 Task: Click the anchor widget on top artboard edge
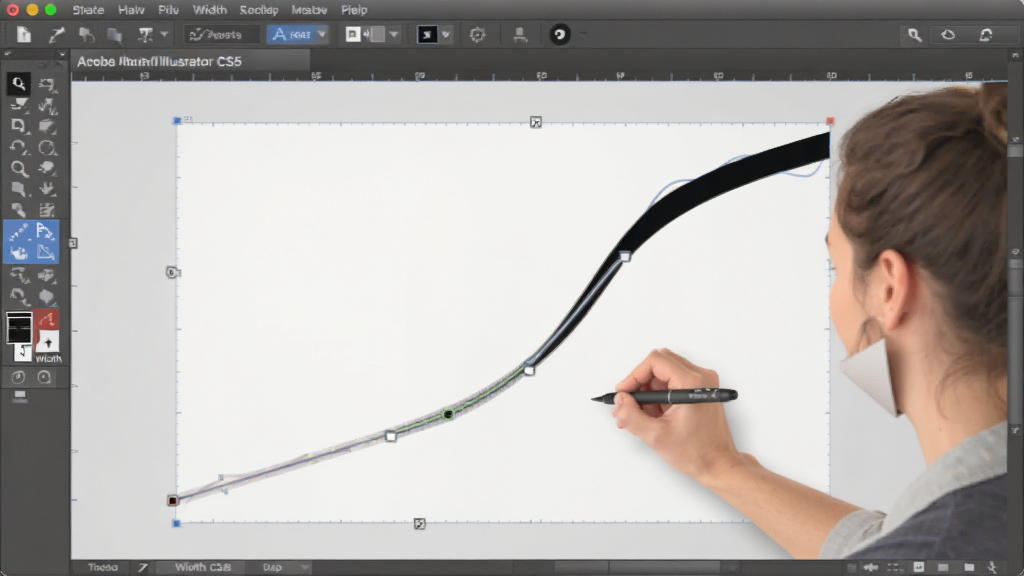(x=536, y=122)
